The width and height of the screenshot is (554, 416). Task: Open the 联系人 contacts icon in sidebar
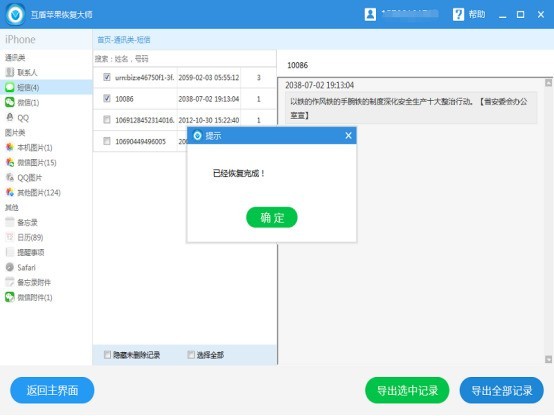(10, 72)
